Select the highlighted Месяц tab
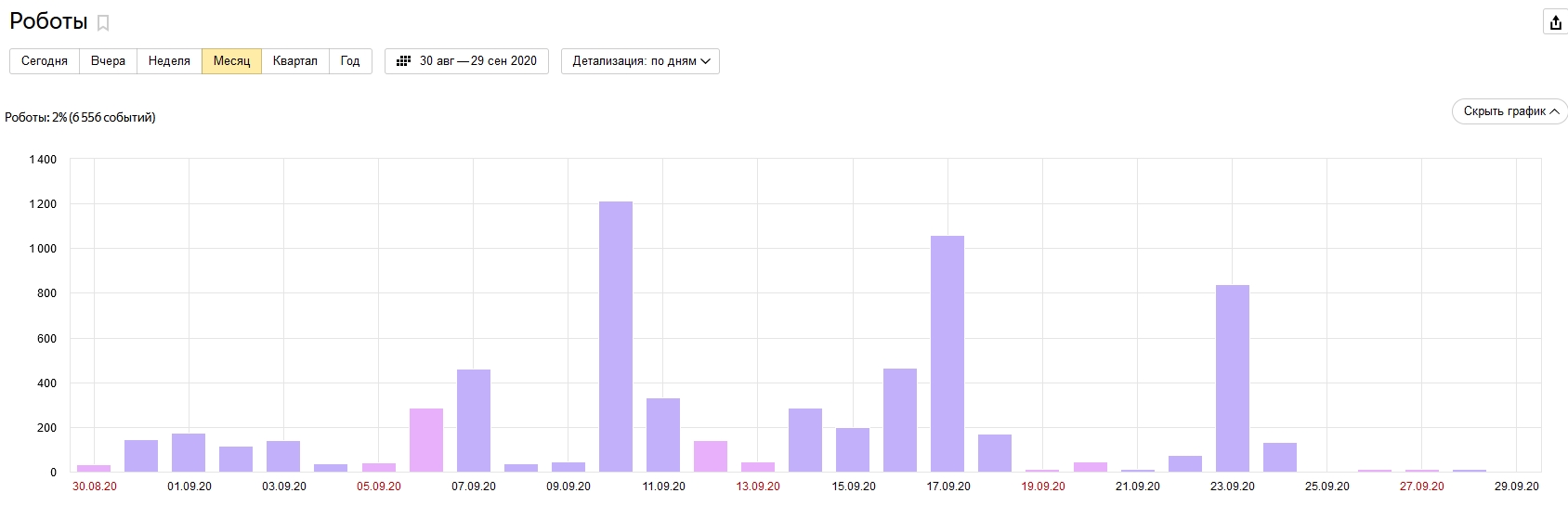 [x=231, y=61]
